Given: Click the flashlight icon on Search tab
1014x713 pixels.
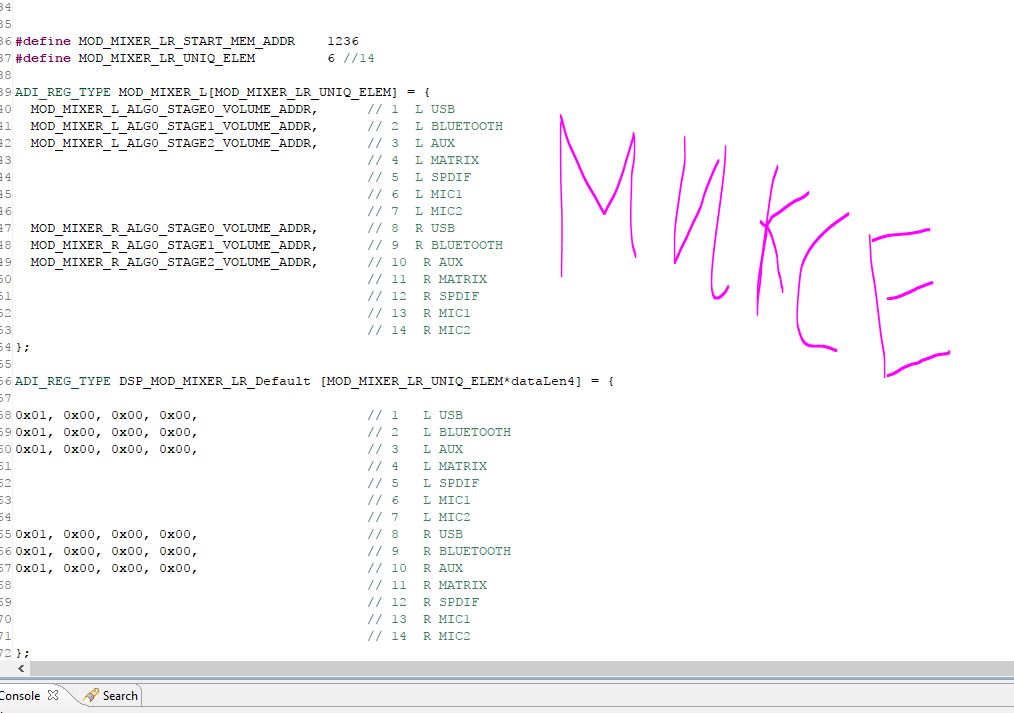Looking at the screenshot, I should [x=91, y=695].
